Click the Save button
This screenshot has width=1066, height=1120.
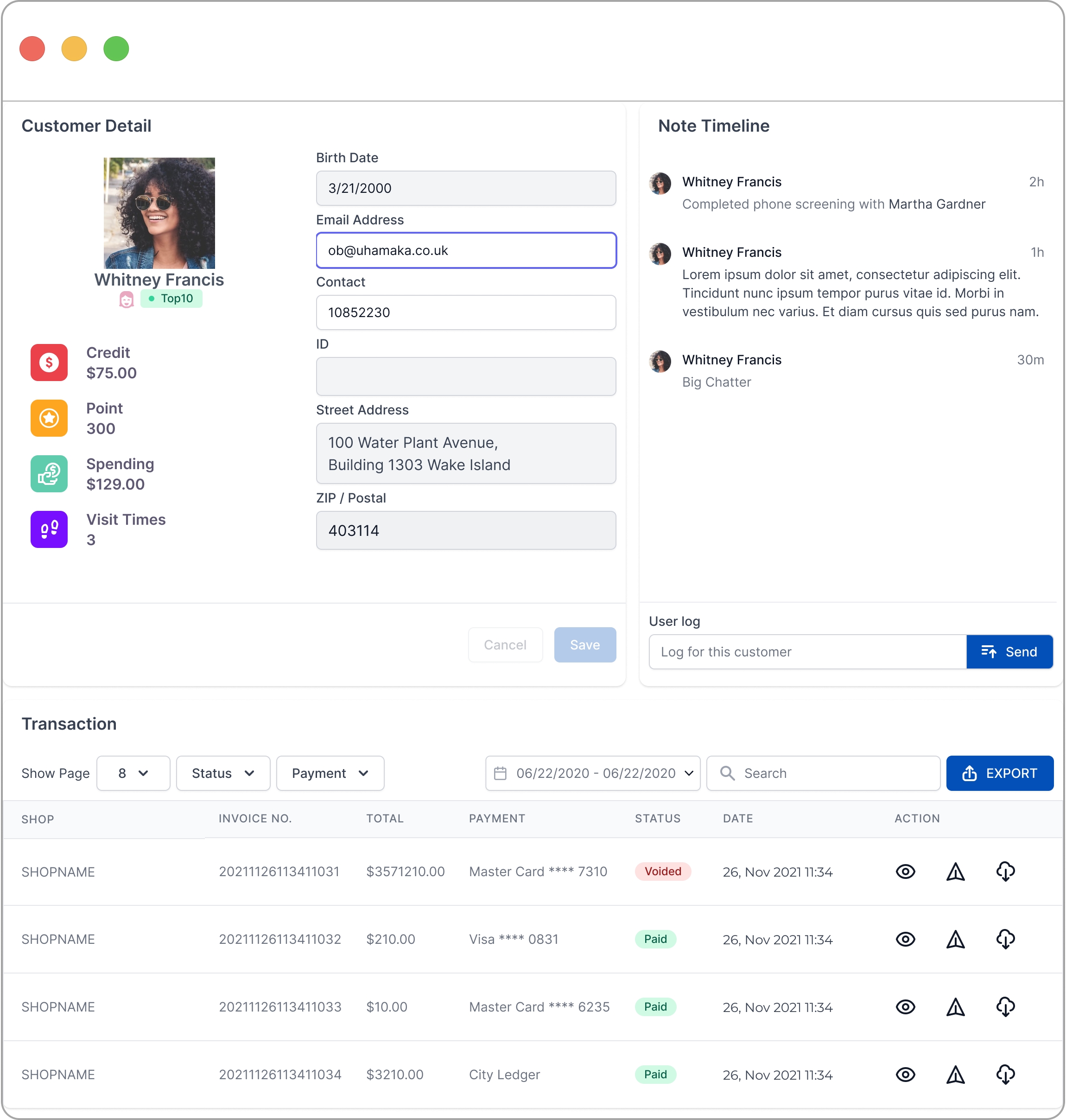(x=585, y=645)
